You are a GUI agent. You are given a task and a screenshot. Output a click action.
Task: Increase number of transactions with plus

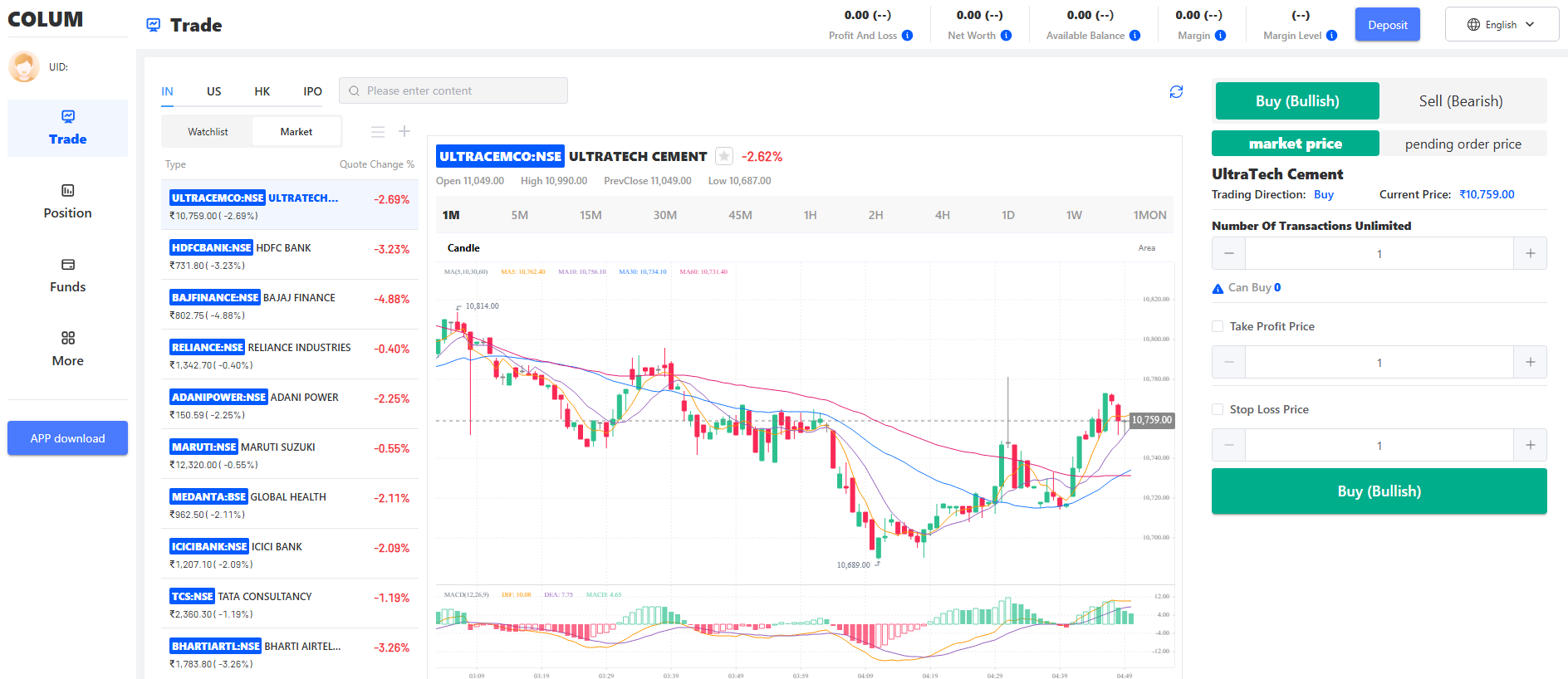[1530, 253]
